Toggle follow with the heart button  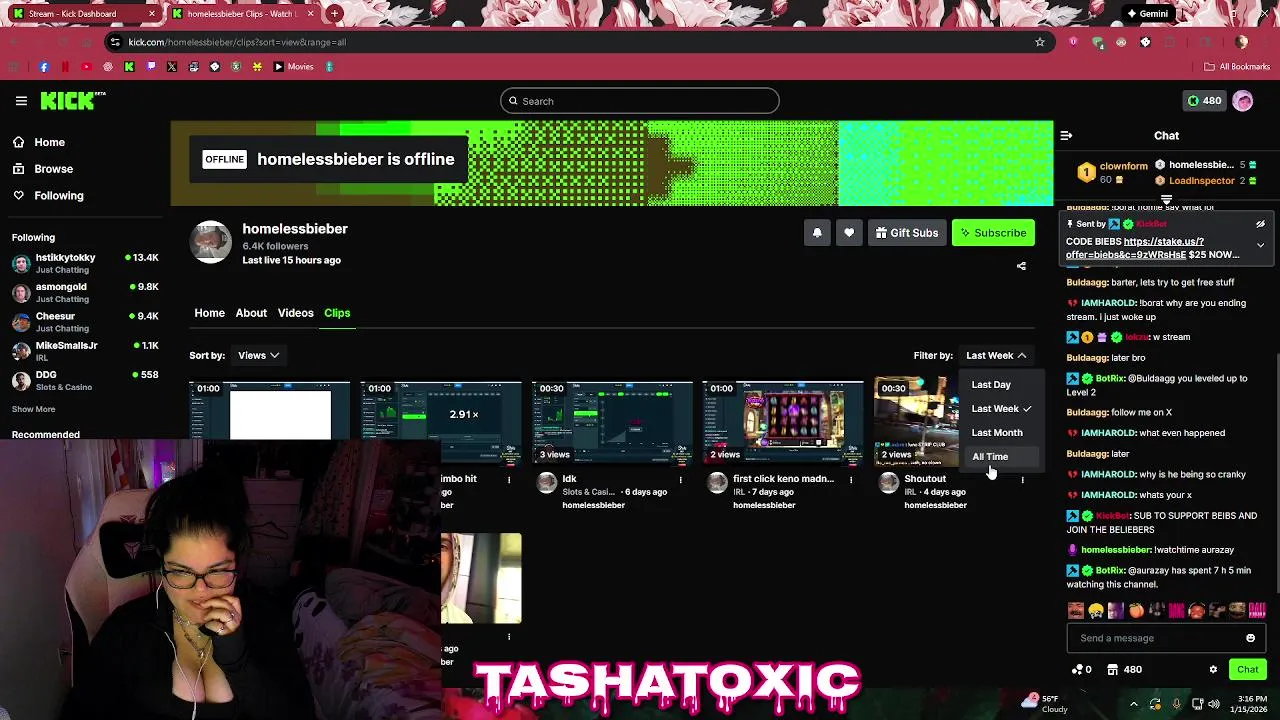849,233
